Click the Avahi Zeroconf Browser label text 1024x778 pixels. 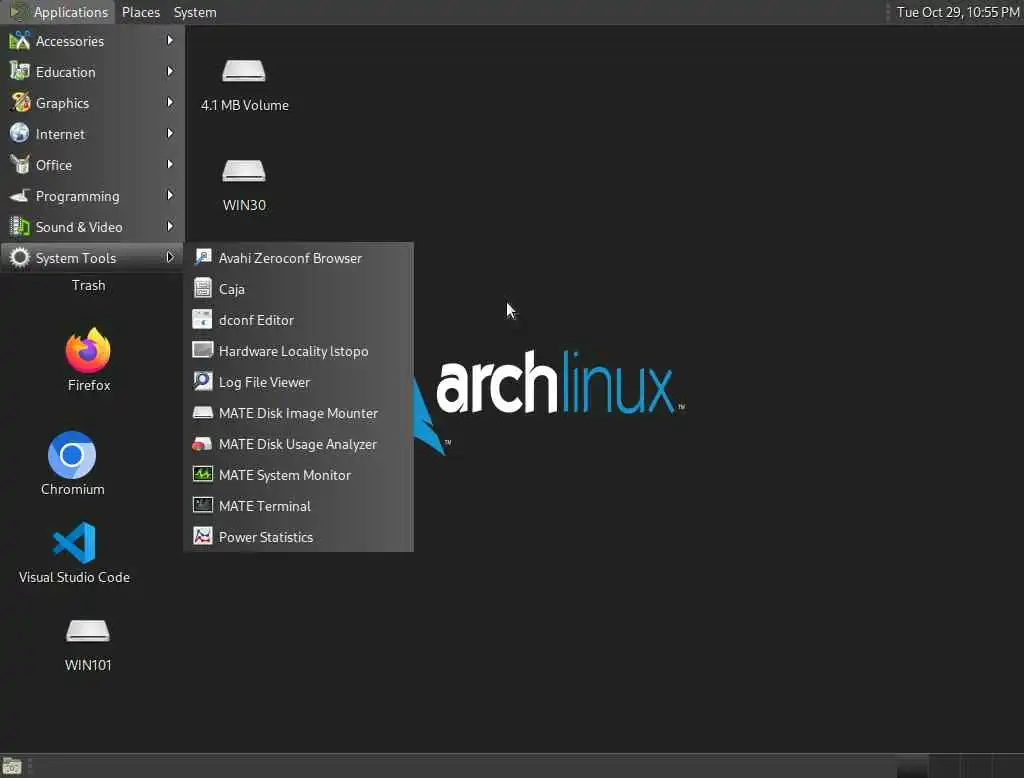[x=290, y=258]
